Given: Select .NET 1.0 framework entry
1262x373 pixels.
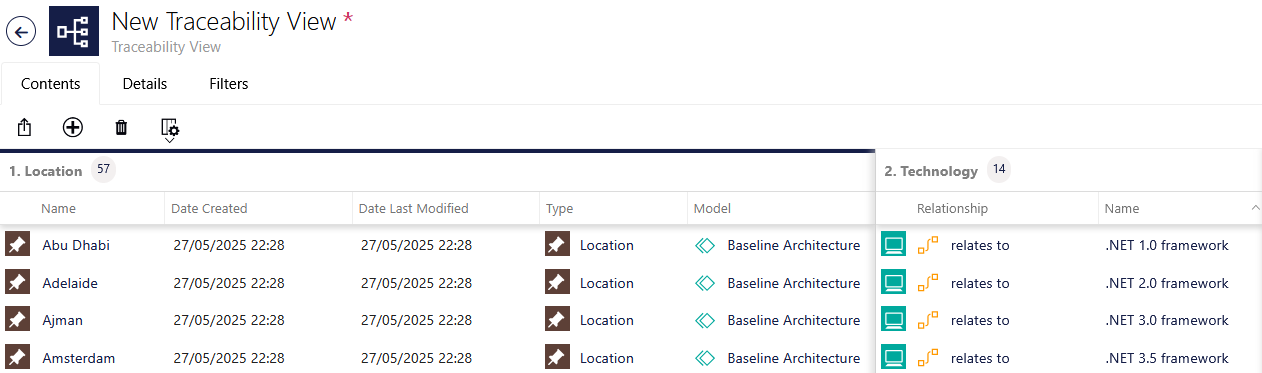Looking at the screenshot, I should point(1167,245).
